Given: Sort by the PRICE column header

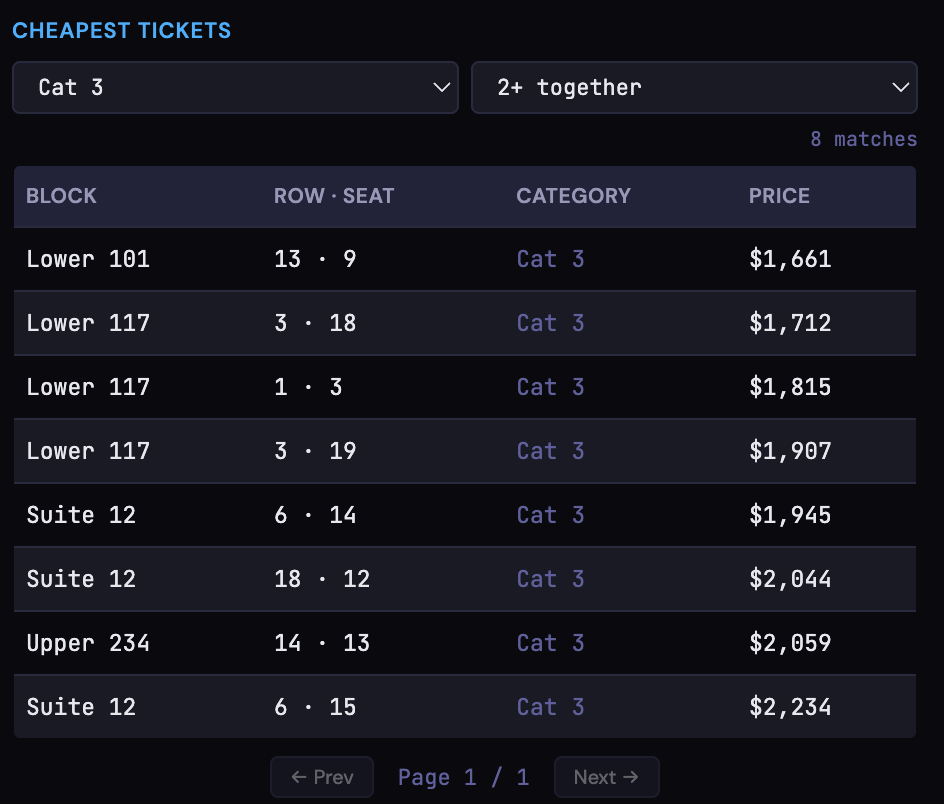Looking at the screenshot, I should [779, 196].
